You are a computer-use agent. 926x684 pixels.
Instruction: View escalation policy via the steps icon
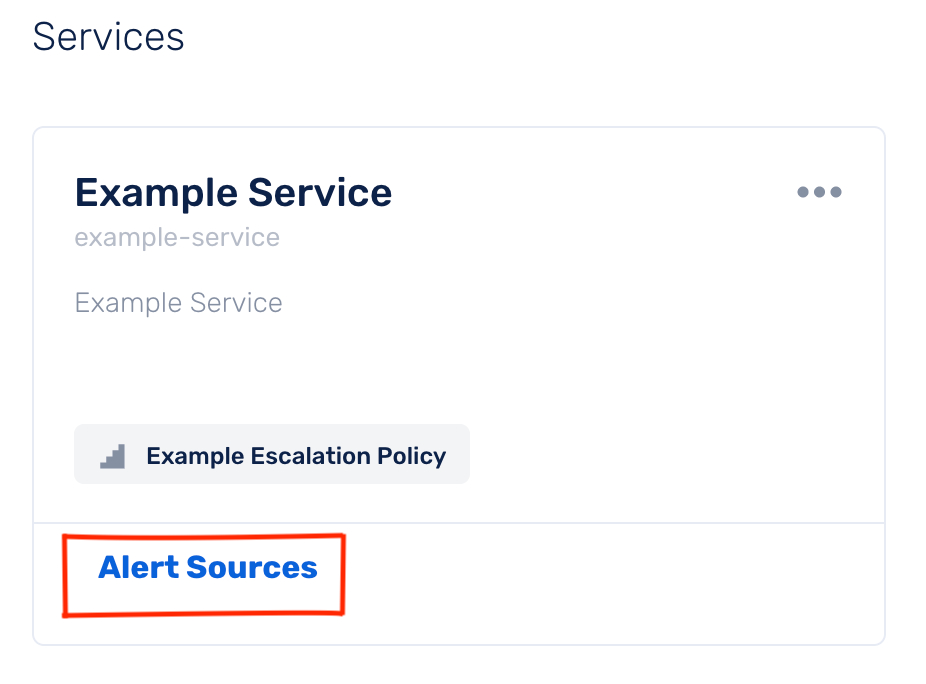pyautogui.click(x=112, y=457)
